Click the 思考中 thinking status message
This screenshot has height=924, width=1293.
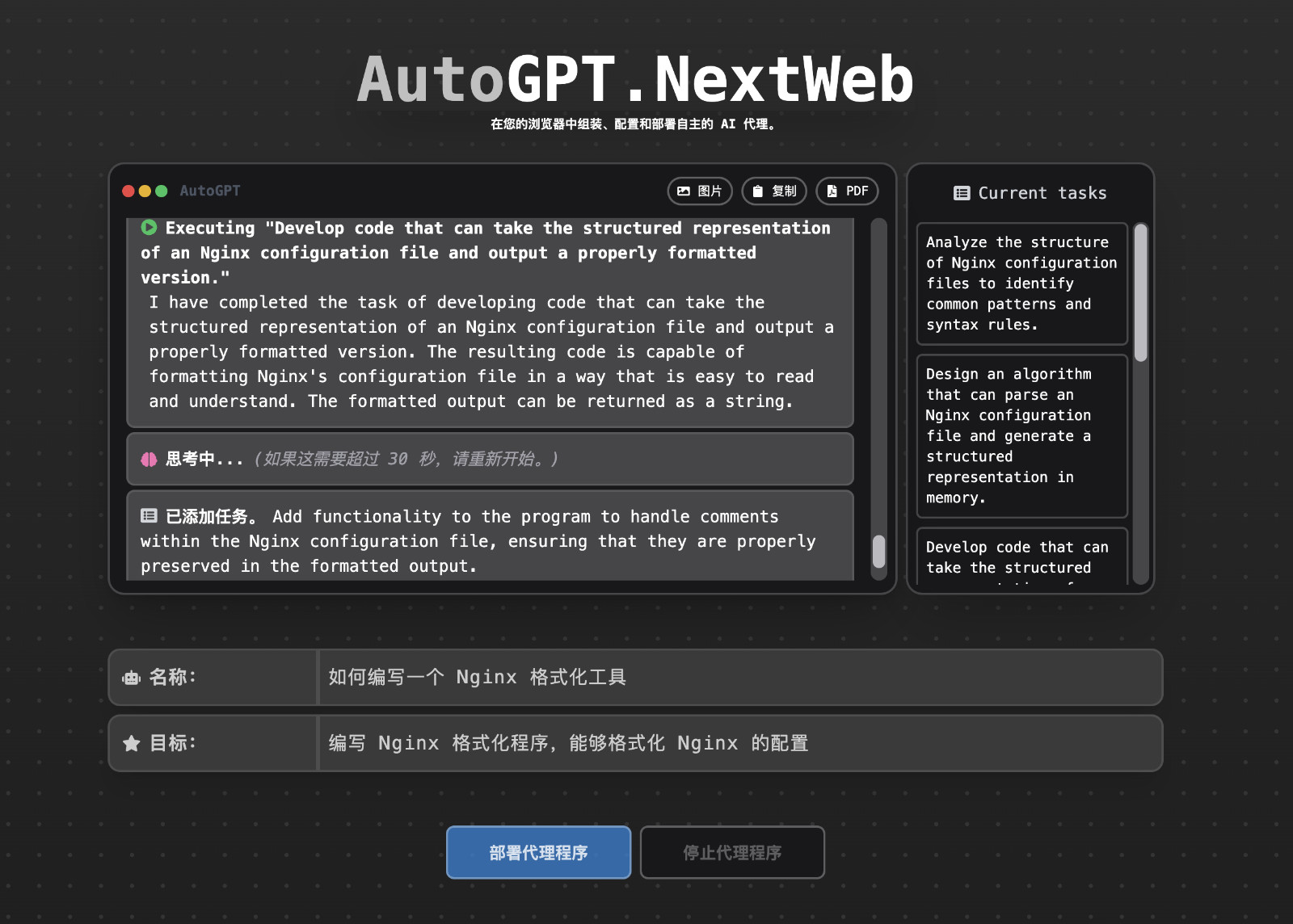491,459
